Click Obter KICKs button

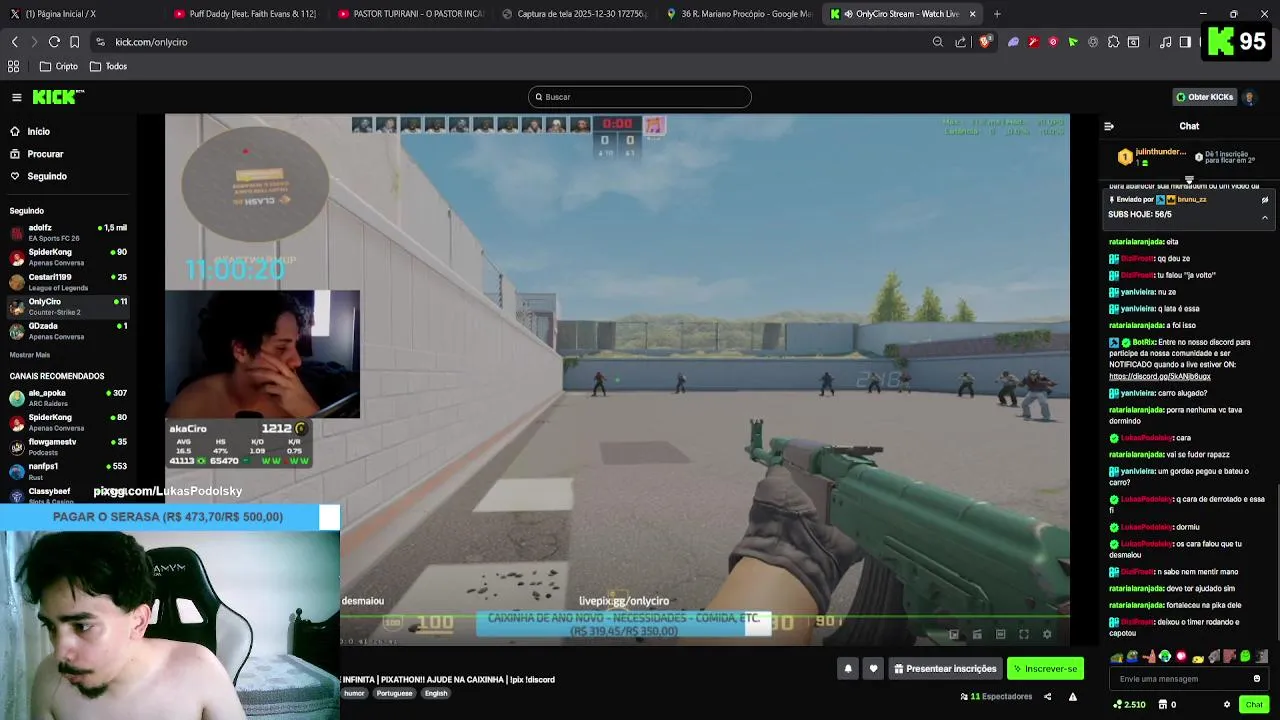1204,97
